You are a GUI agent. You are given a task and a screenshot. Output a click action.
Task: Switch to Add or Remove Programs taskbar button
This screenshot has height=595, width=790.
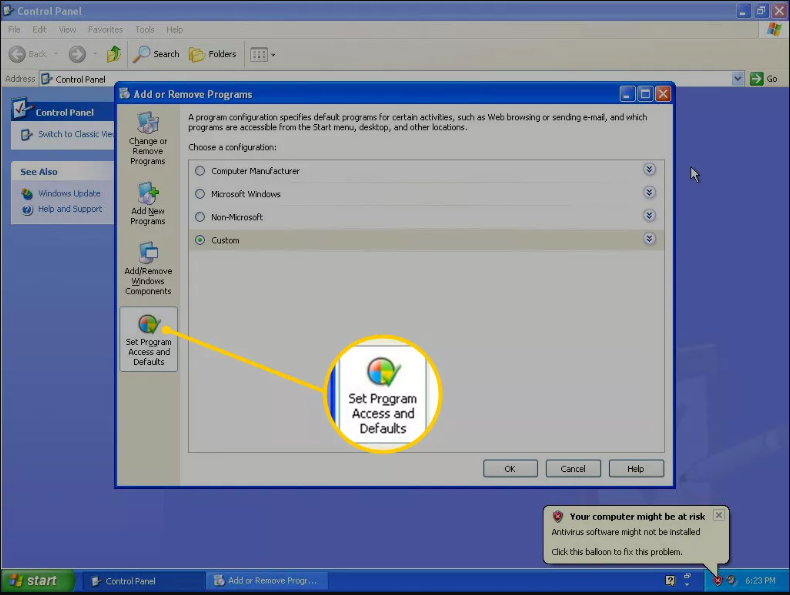point(268,581)
